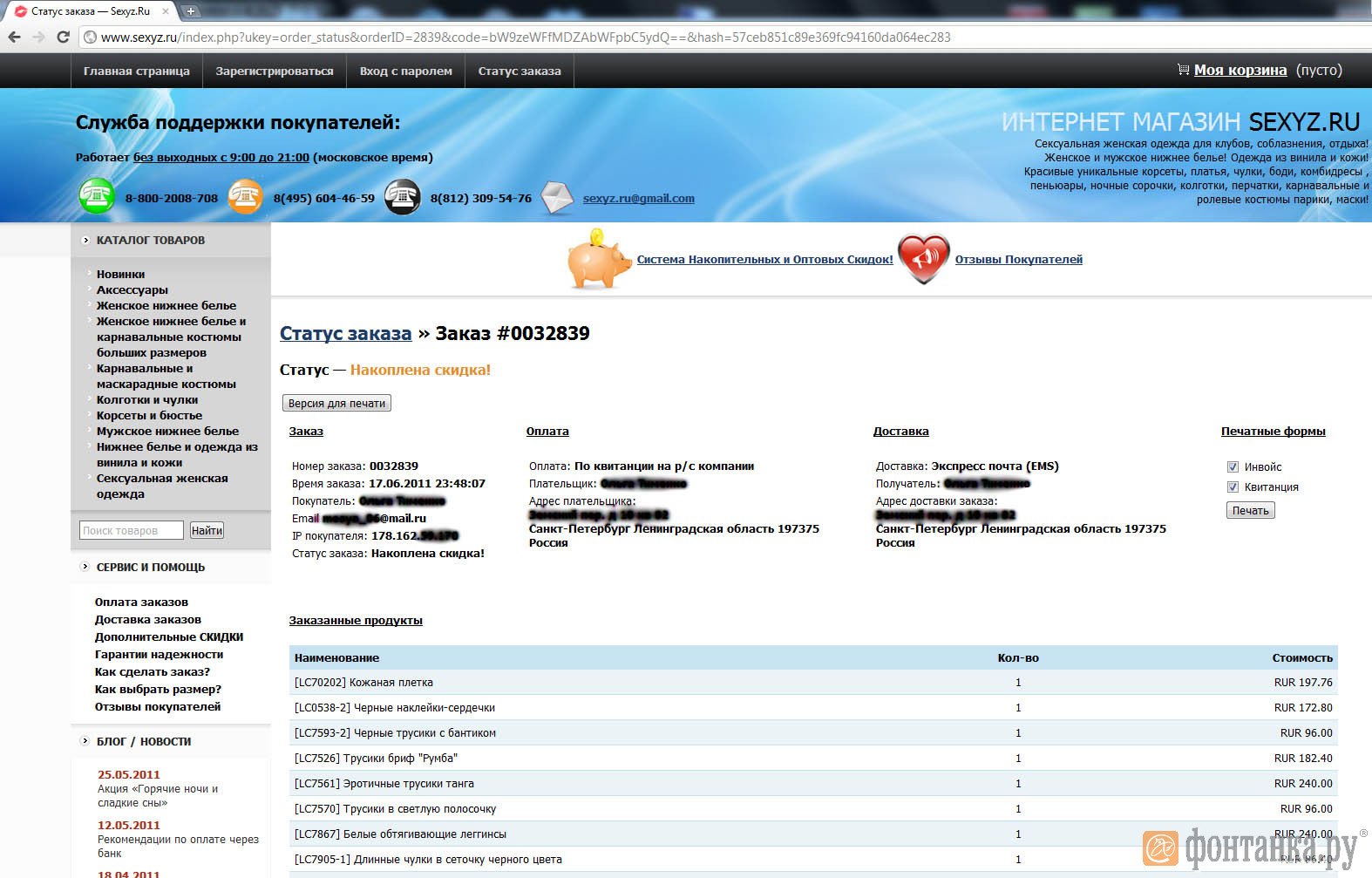Open the Главная страница menu item
Viewport: 1372px width, 878px height.
pyautogui.click(x=137, y=71)
